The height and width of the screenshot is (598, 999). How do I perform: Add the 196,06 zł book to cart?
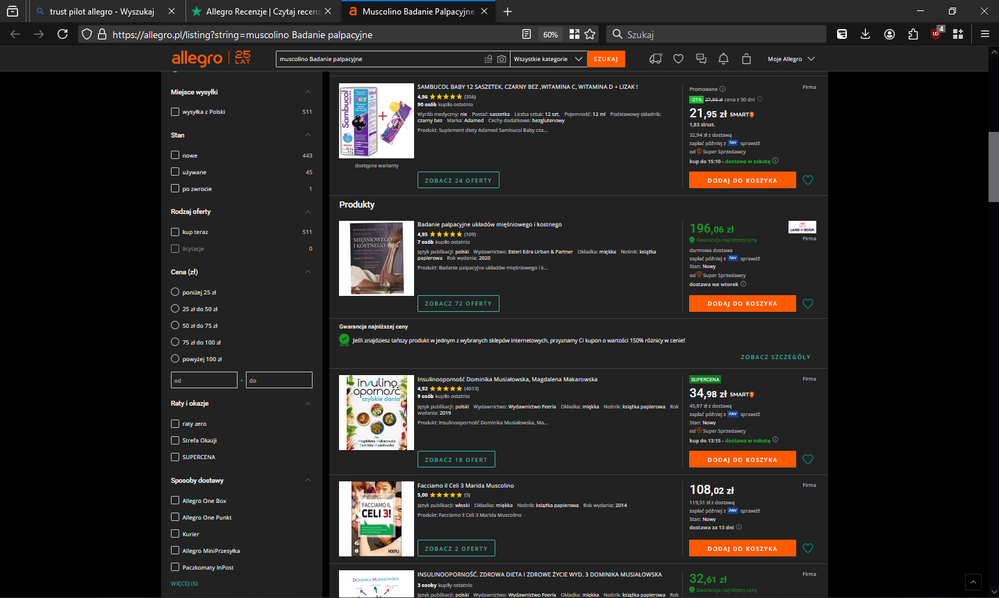[x=742, y=304]
